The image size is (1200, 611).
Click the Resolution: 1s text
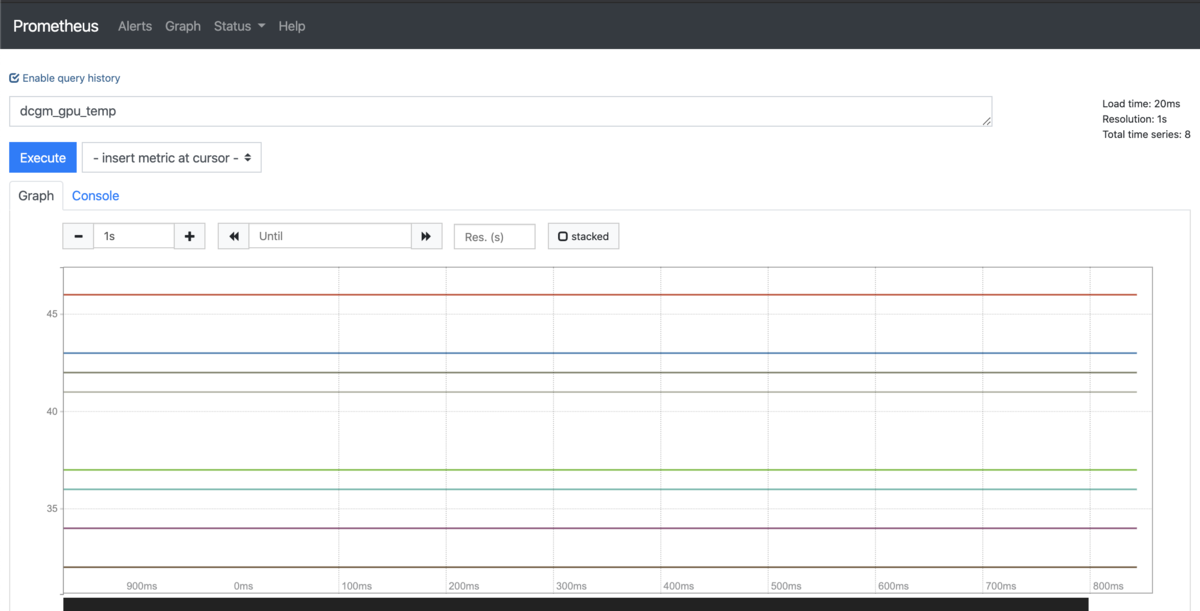point(1135,119)
